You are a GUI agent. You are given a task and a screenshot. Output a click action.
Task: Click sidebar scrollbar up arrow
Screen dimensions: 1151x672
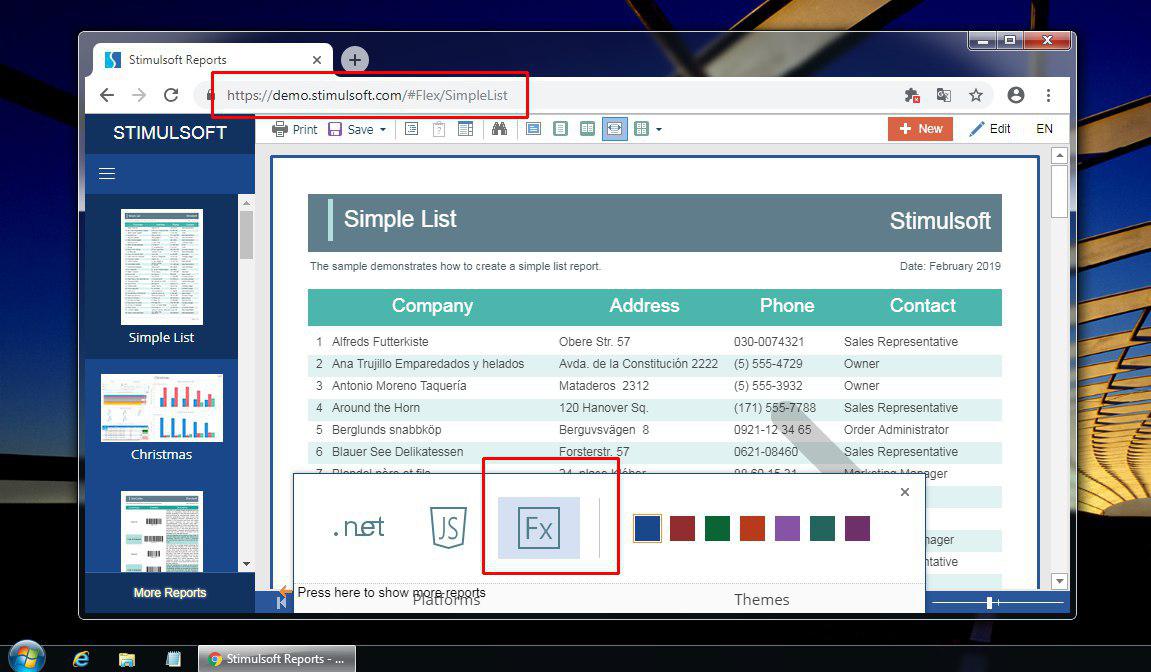[247, 203]
